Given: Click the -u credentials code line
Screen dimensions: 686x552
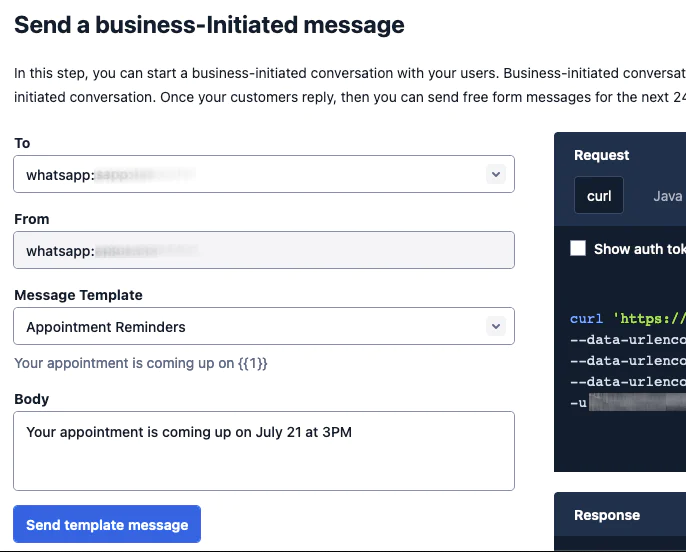Looking at the screenshot, I should [628, 402].
